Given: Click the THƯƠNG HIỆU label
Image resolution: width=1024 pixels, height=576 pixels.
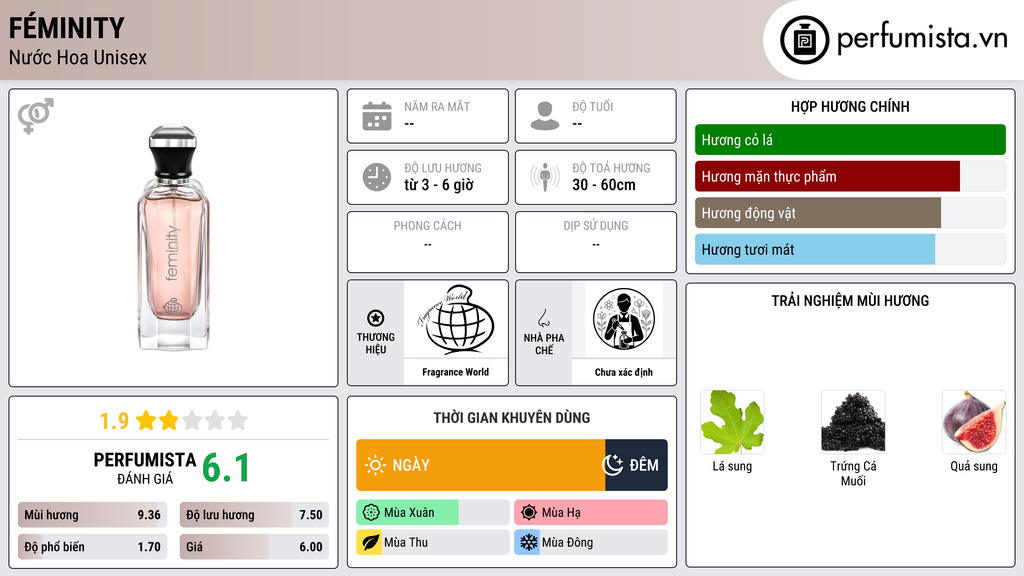Looking at the screenshot, I should [x=376, y=344].
